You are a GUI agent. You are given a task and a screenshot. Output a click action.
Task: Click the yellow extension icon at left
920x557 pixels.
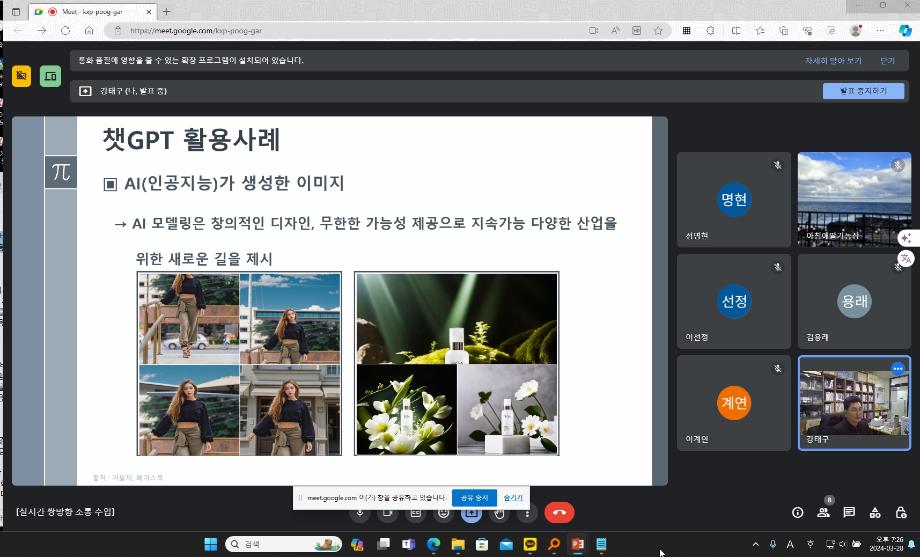pyautogui.click(x=22, y=76)
